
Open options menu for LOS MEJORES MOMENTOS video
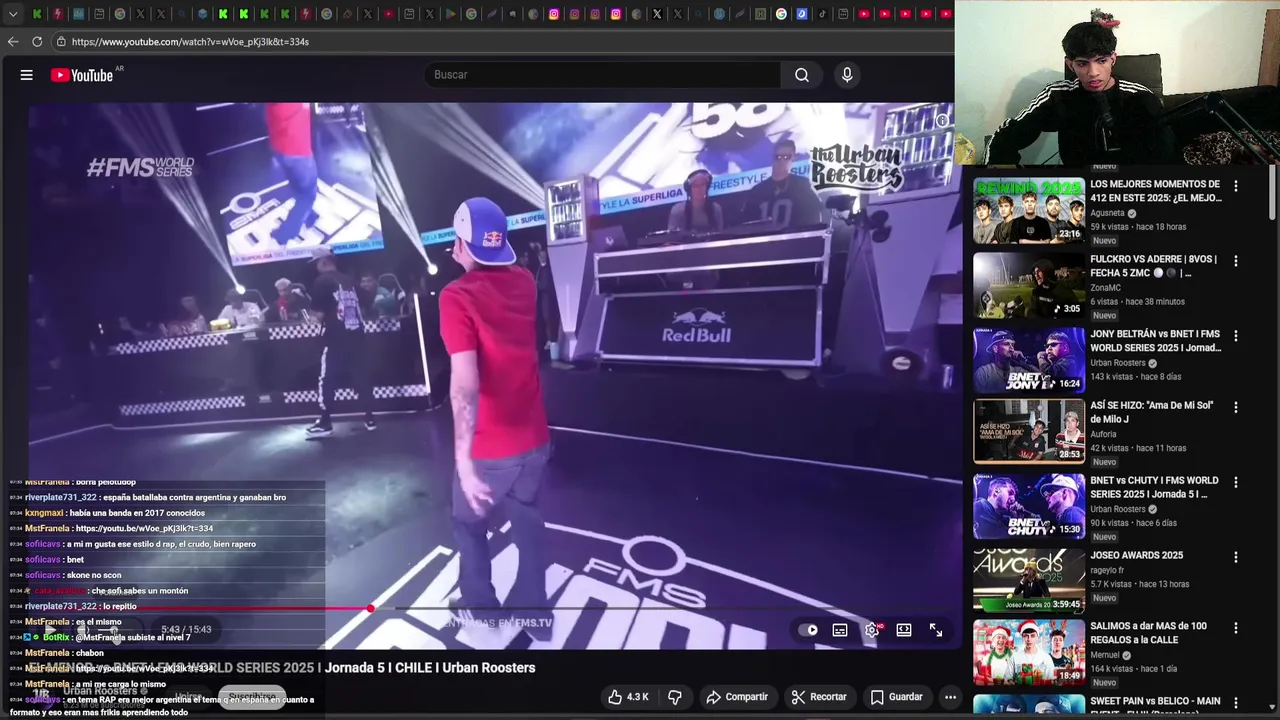pyautogui.click(x=1235, y=186)
